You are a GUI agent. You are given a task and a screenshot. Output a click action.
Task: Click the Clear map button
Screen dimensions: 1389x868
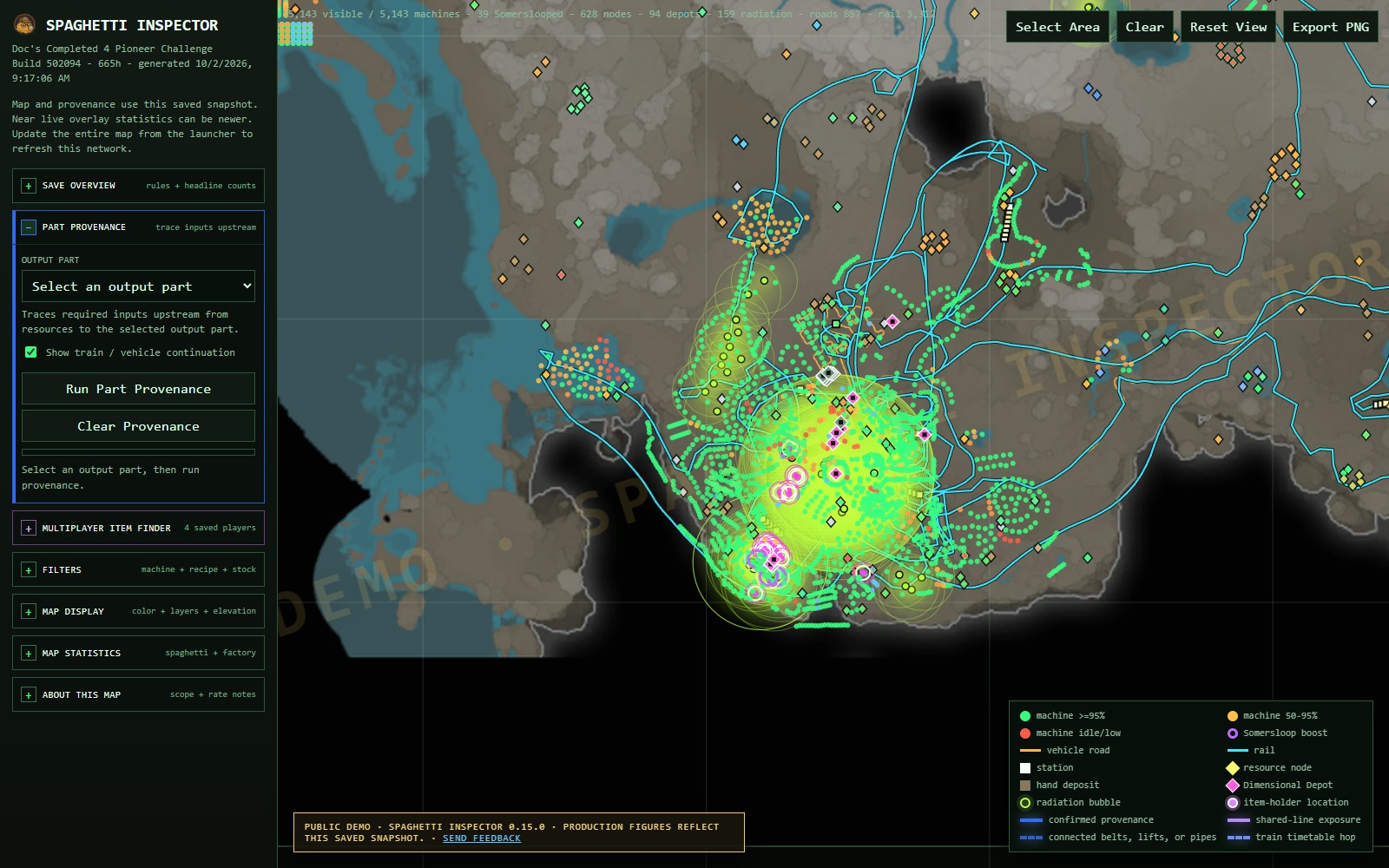[1144, 27]
